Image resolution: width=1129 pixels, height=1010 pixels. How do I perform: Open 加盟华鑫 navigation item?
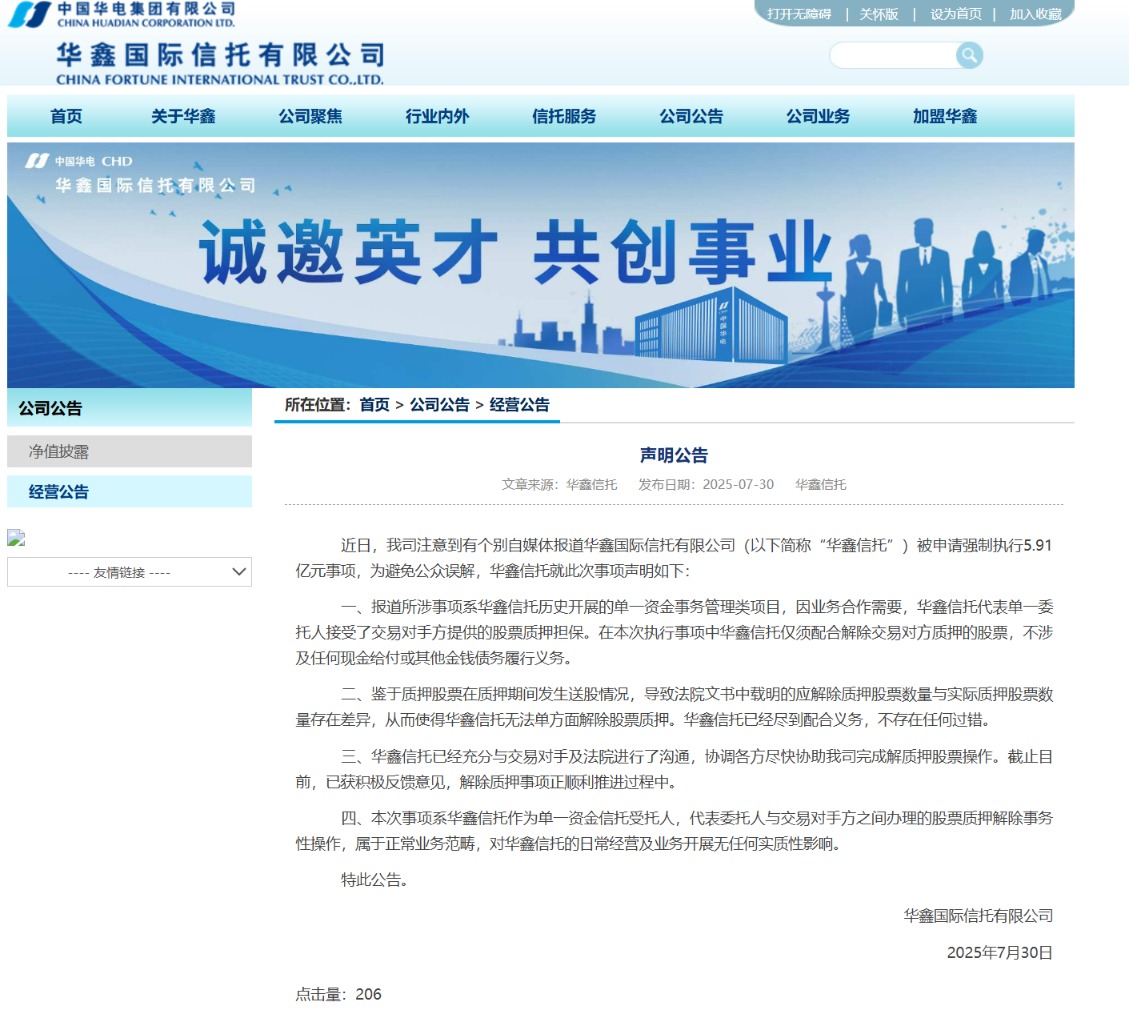coord(945,117)
